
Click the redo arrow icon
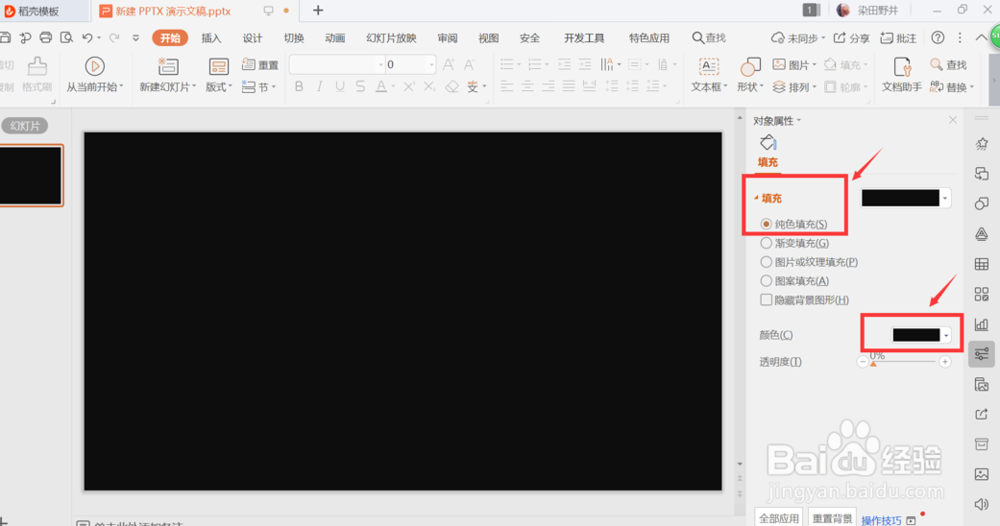point(114,38)
